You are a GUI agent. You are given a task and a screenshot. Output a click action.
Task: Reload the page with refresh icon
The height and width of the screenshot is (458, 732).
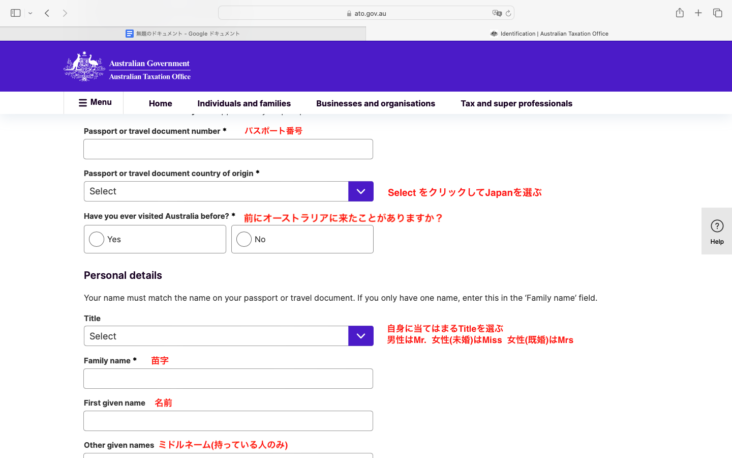coord(509,13)
